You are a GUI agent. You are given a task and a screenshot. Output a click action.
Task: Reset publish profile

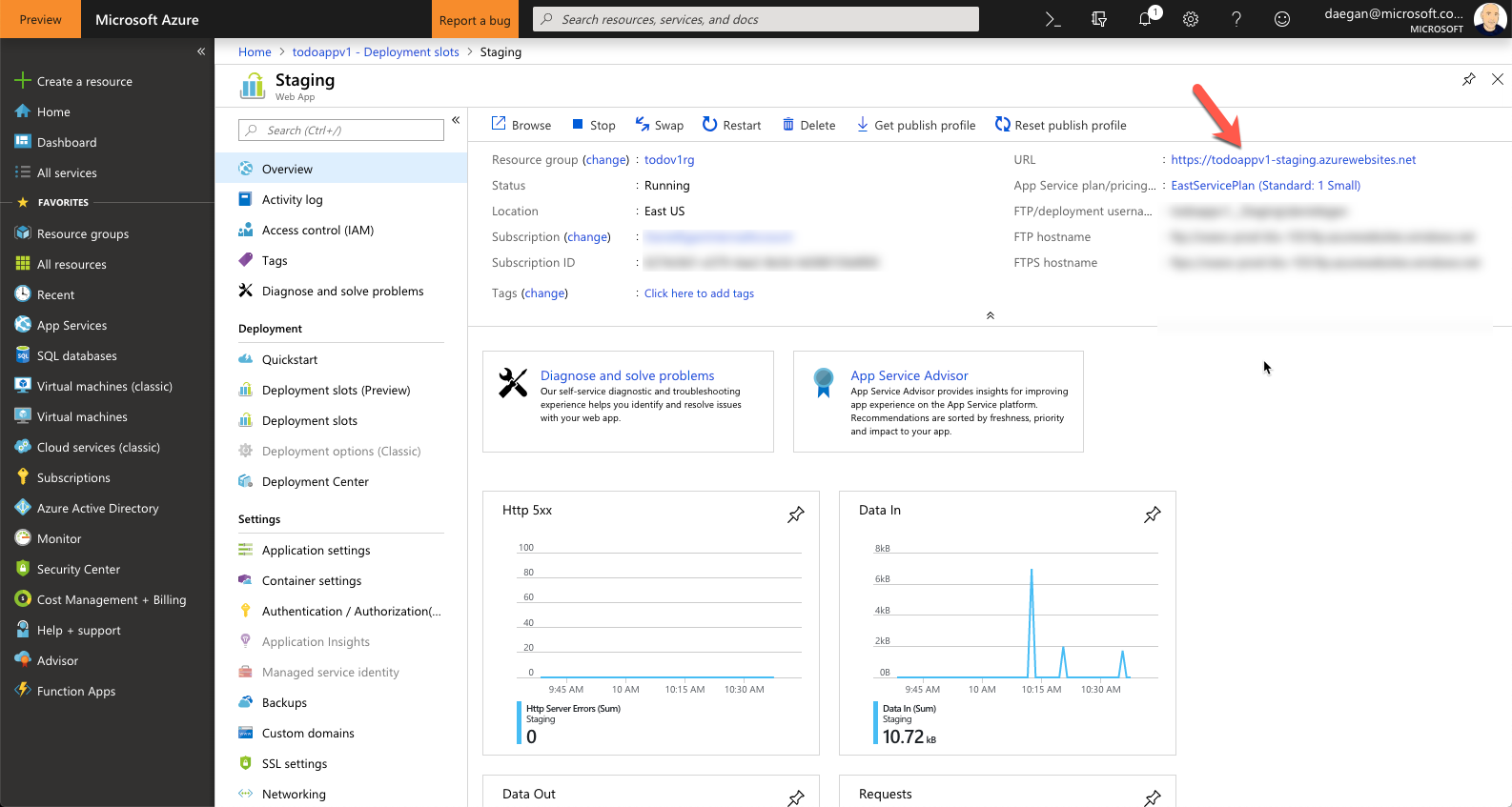click(x=1060, y=125)
